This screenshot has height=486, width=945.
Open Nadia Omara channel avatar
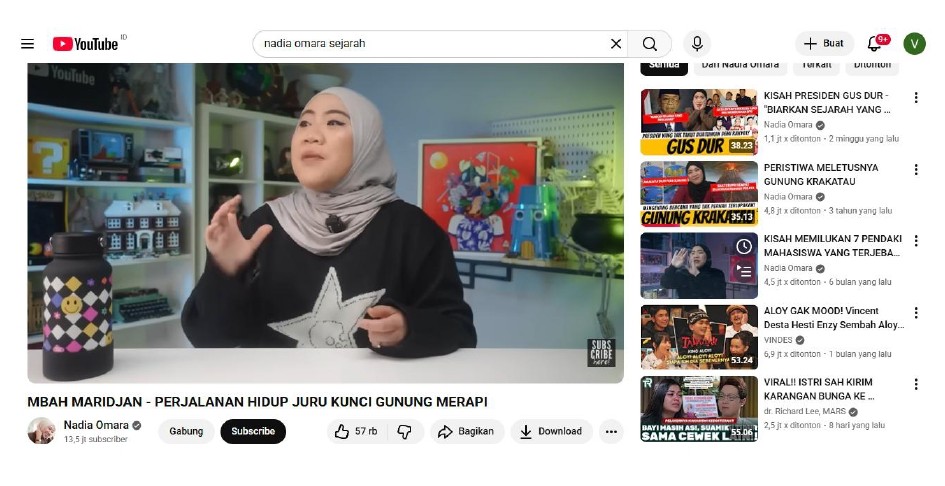click(42, 431)
